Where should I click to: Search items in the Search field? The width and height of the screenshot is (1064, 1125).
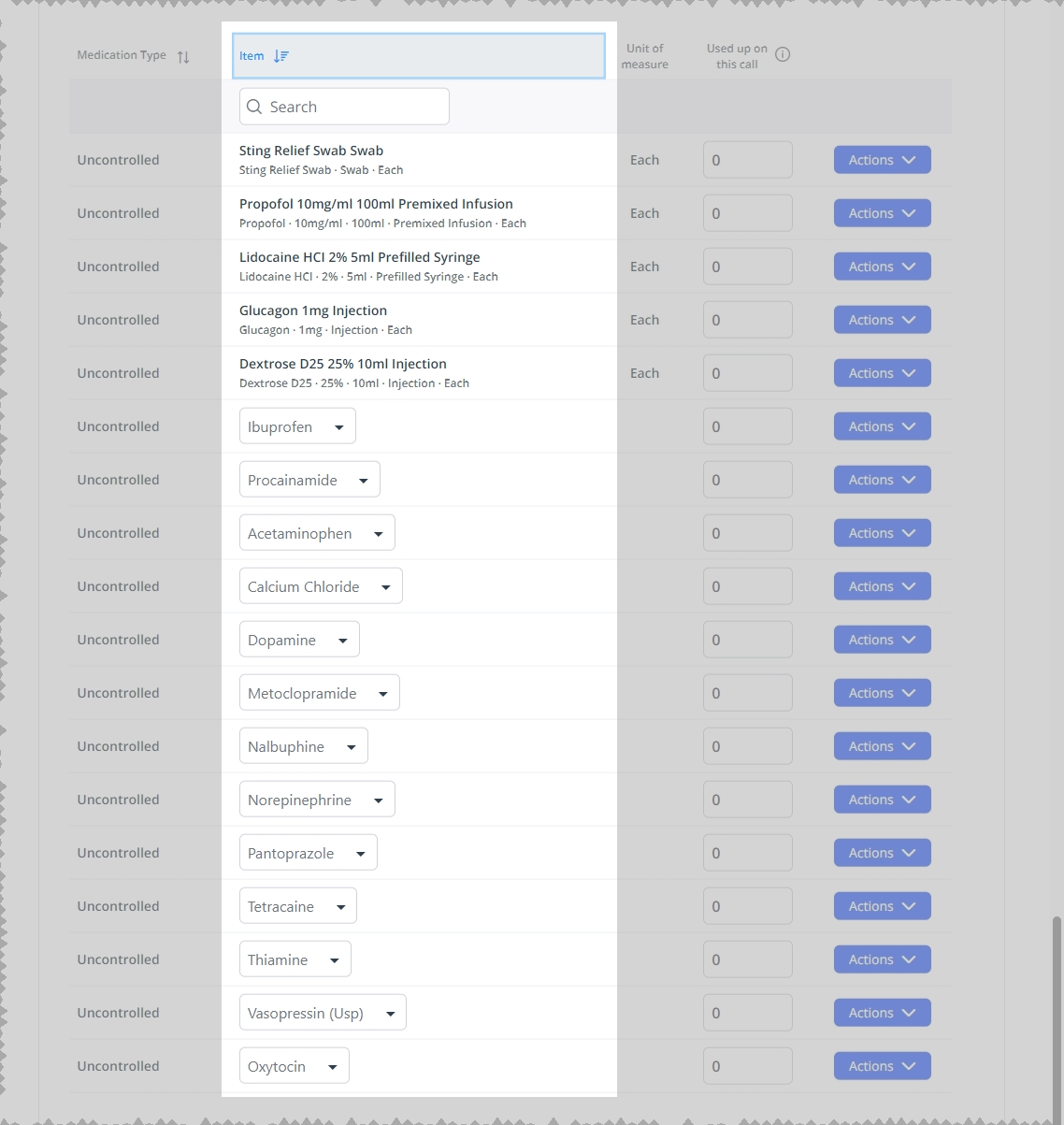(344, 107)
